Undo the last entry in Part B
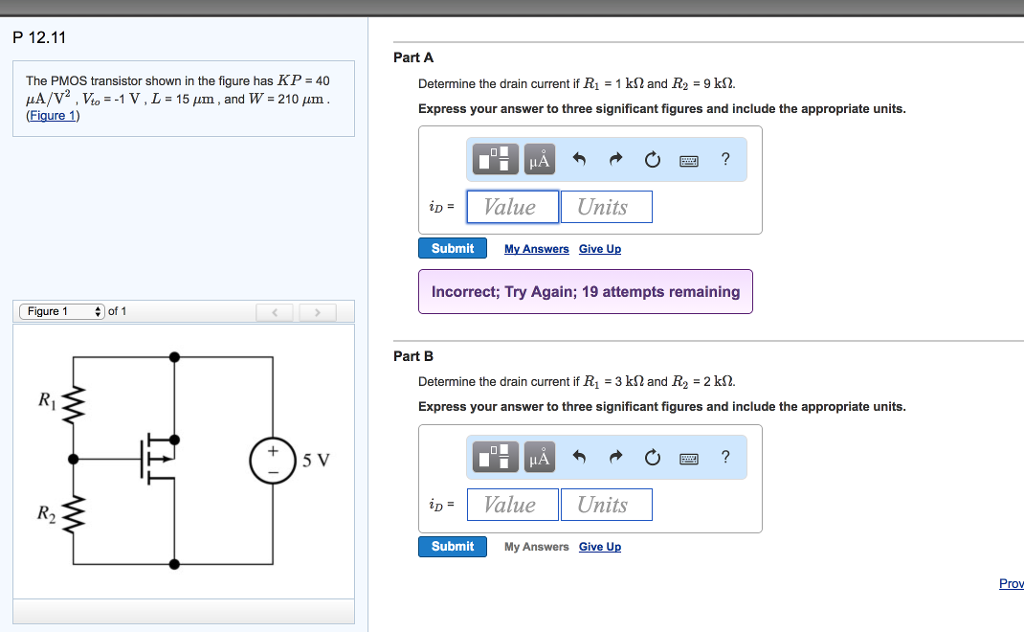 click(x=578, y=458)
